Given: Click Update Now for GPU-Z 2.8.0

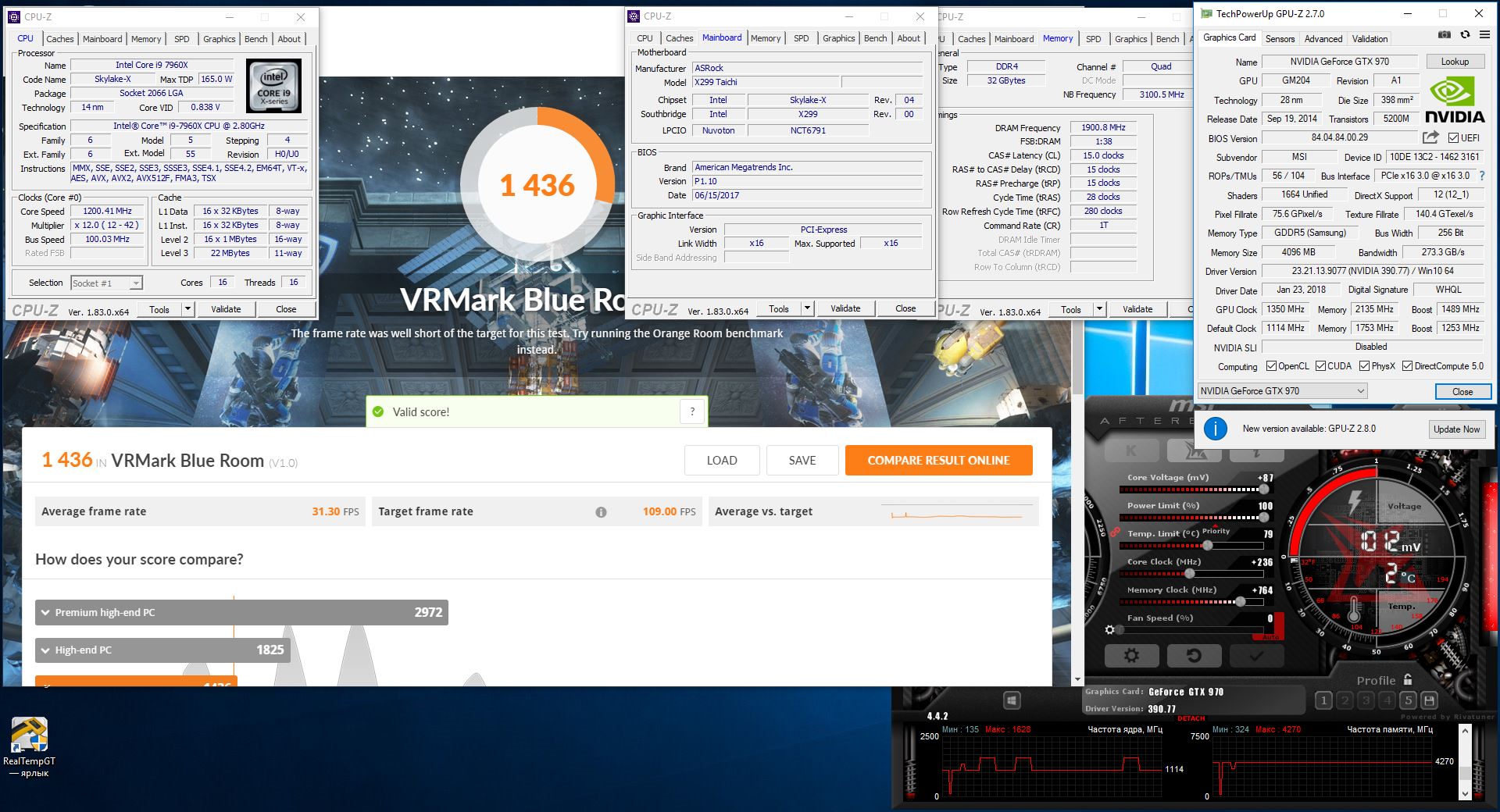Looking at the screenshot, I should (1456, 429).
